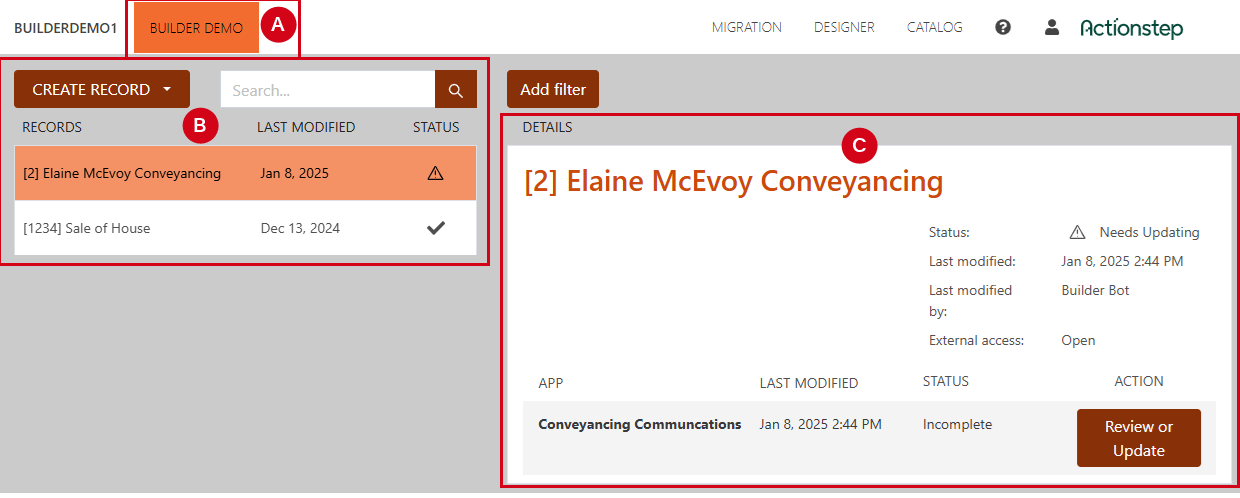Open the CREATE RECORD dropdown
The height and width of the screenshot is (498, 1240).
(x=102, y=89)
